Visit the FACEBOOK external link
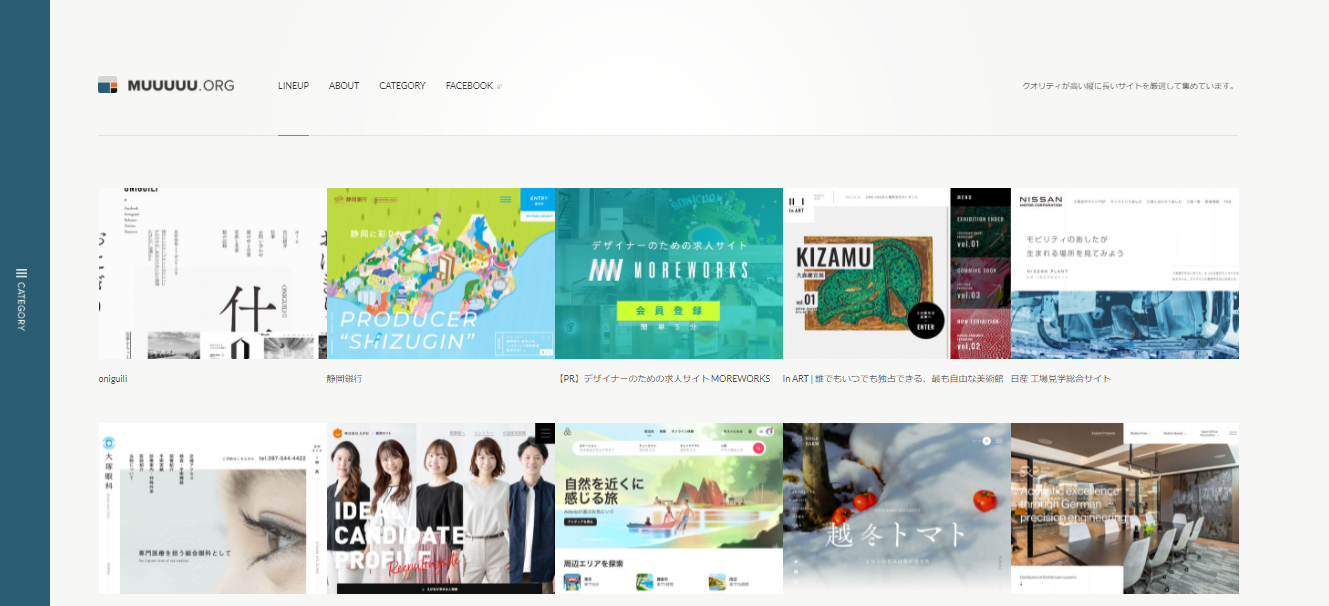This screenshot has width=1329, height=606. pos(472,86)
